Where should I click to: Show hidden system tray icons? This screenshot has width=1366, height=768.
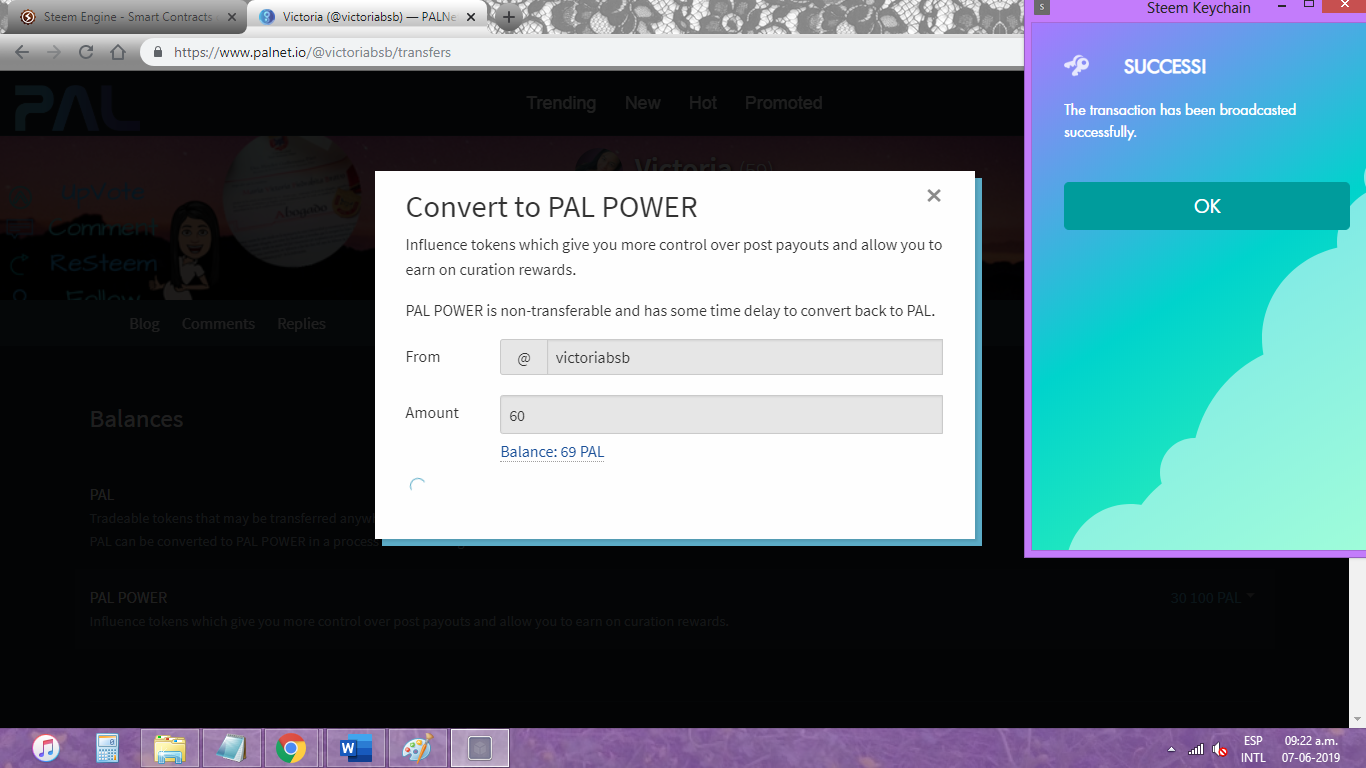tap(1171, 749)
